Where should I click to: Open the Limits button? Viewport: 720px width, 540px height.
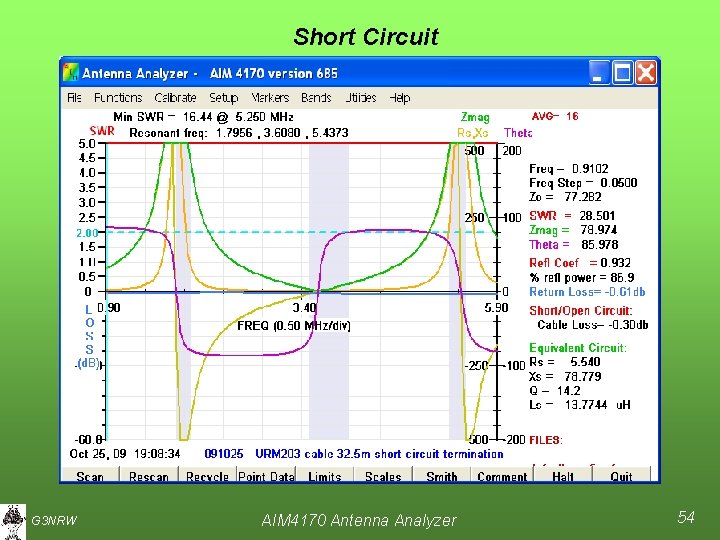click(325, 475)
